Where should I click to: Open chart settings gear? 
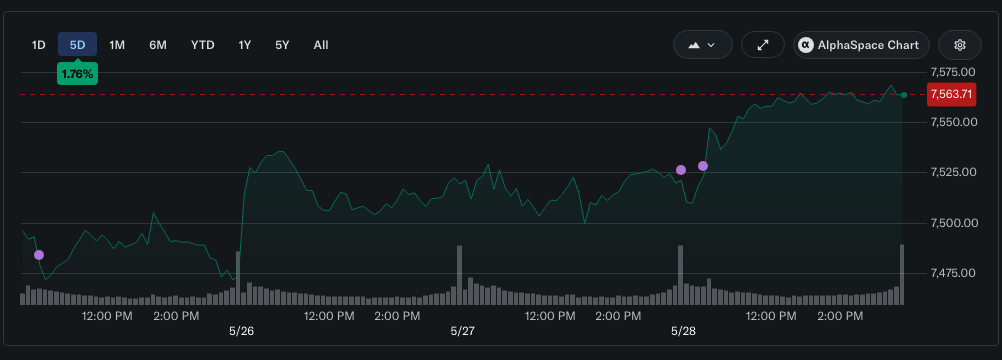(x=959, y=45)
